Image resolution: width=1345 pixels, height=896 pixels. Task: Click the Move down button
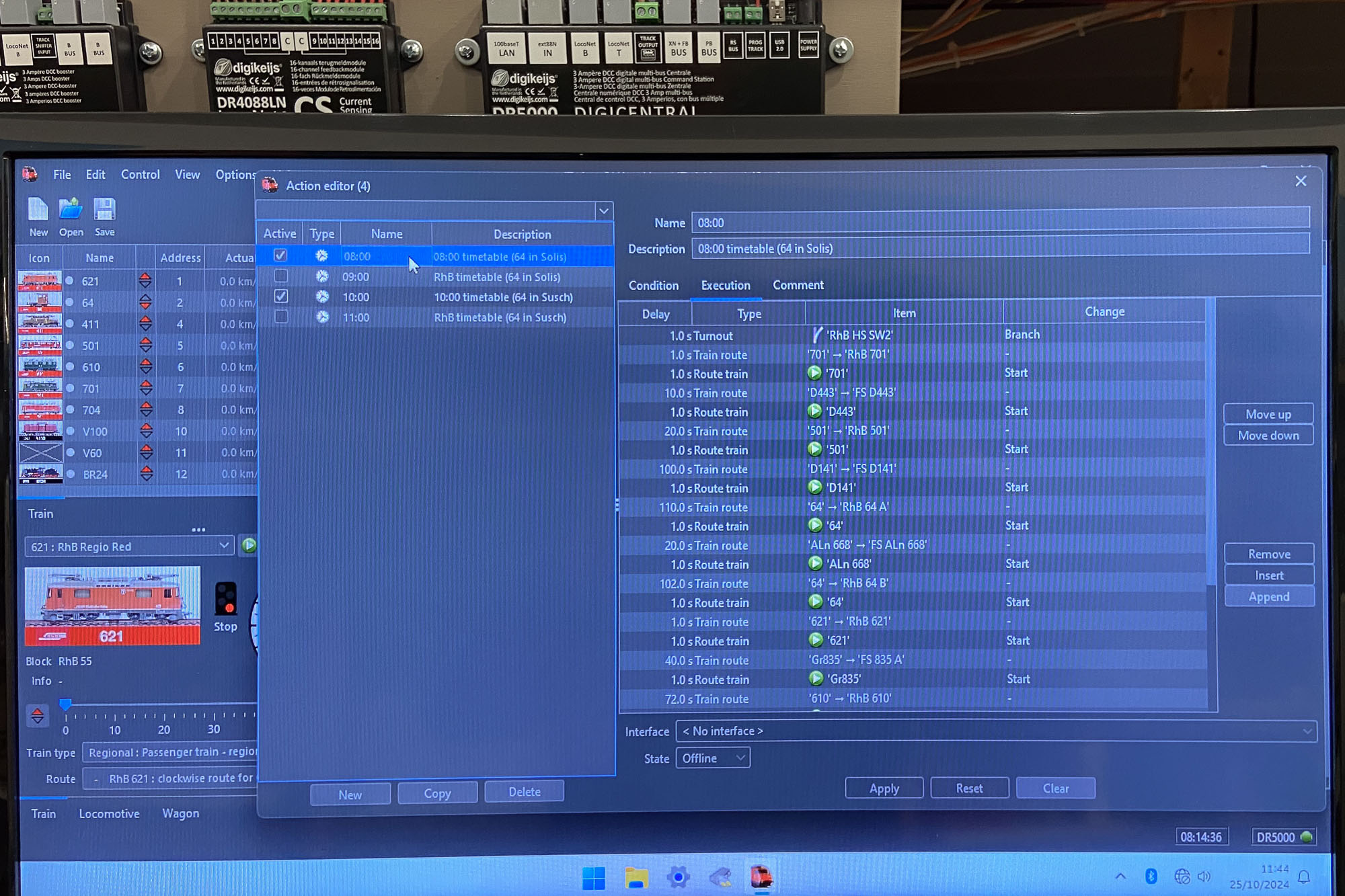1268,436
